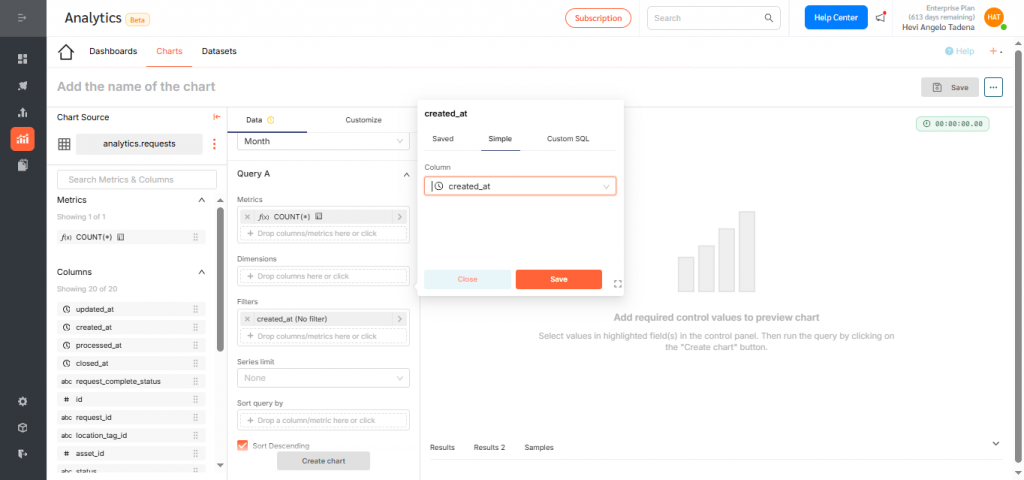Open the more options button next to Save

pyautogui.click(x=992, y=87)
